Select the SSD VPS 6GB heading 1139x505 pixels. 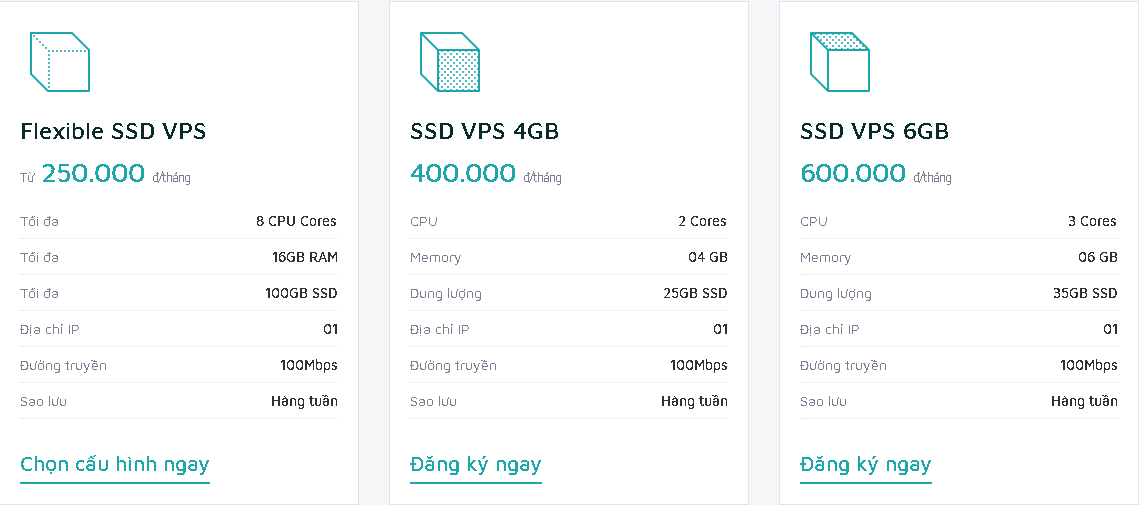[x=874, y=131]
